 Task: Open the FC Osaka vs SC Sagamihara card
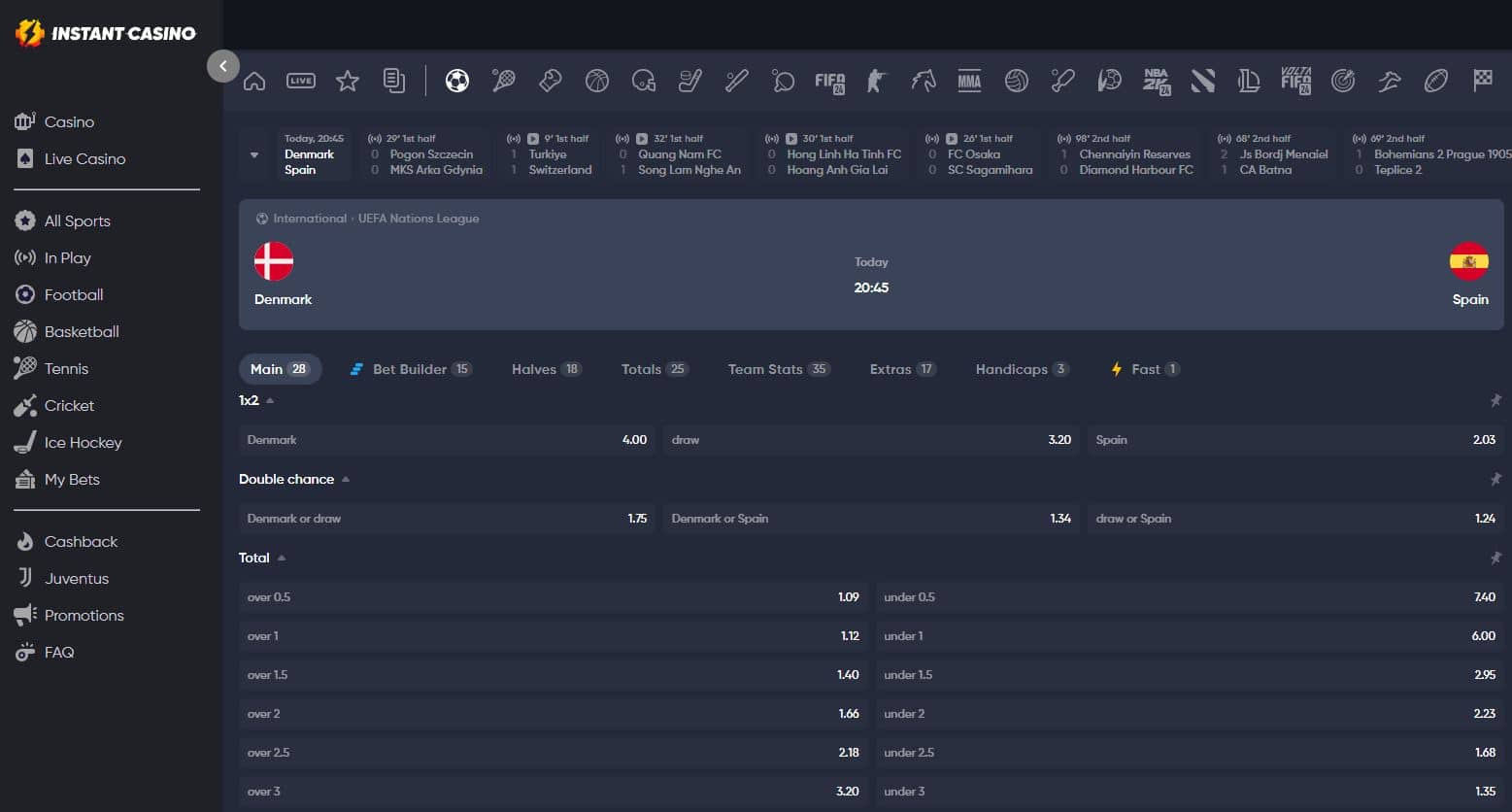(x=980, y=154)
